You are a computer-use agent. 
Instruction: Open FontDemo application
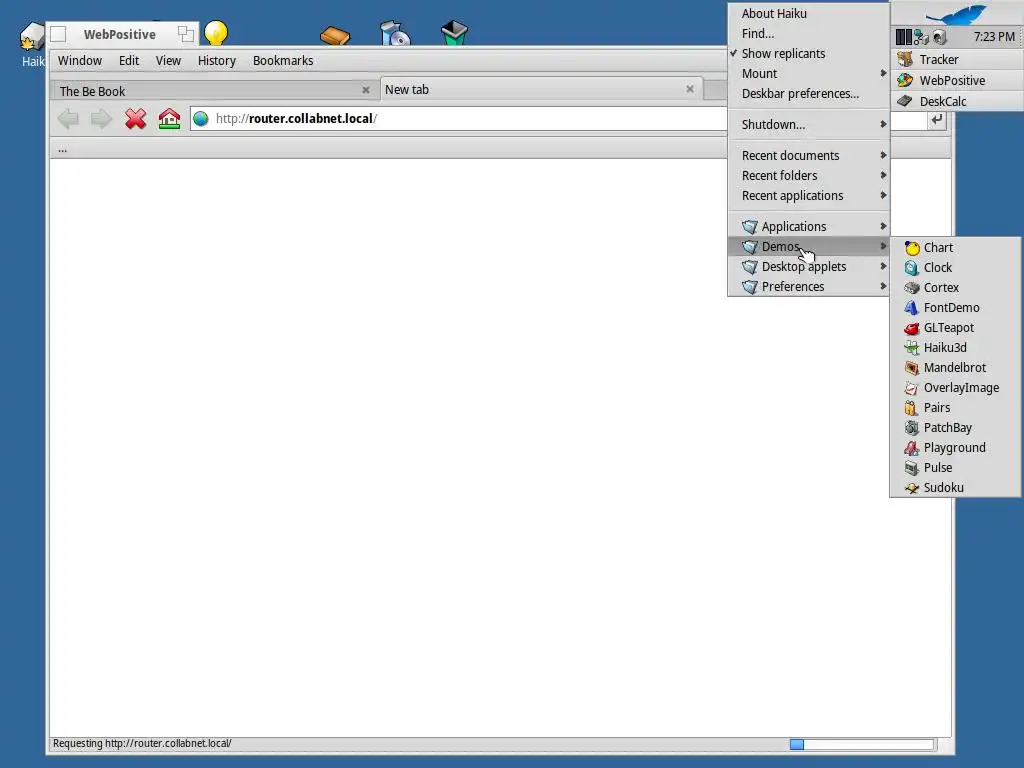pyautogui.click(x=955, y=308)
